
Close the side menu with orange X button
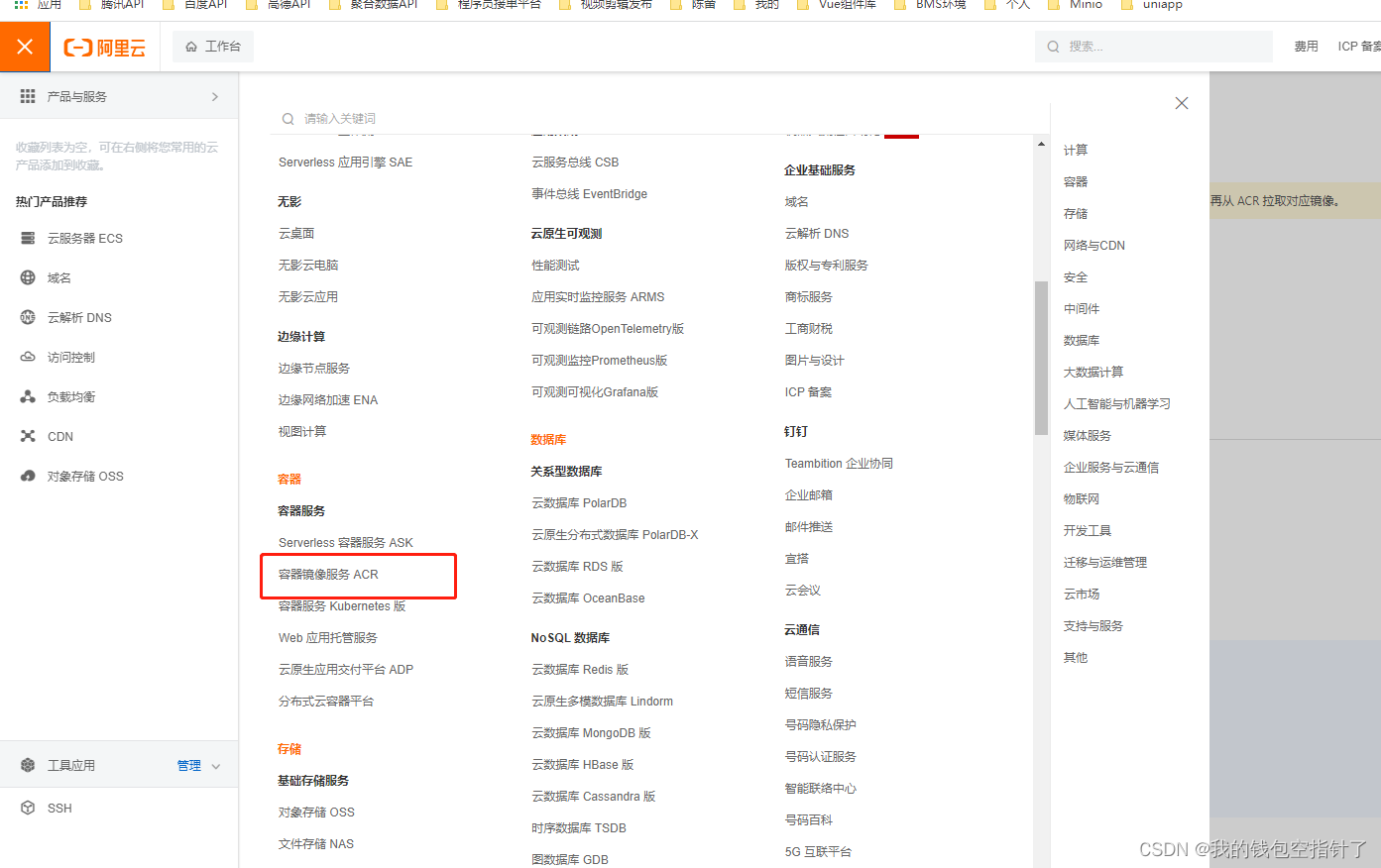25,47
